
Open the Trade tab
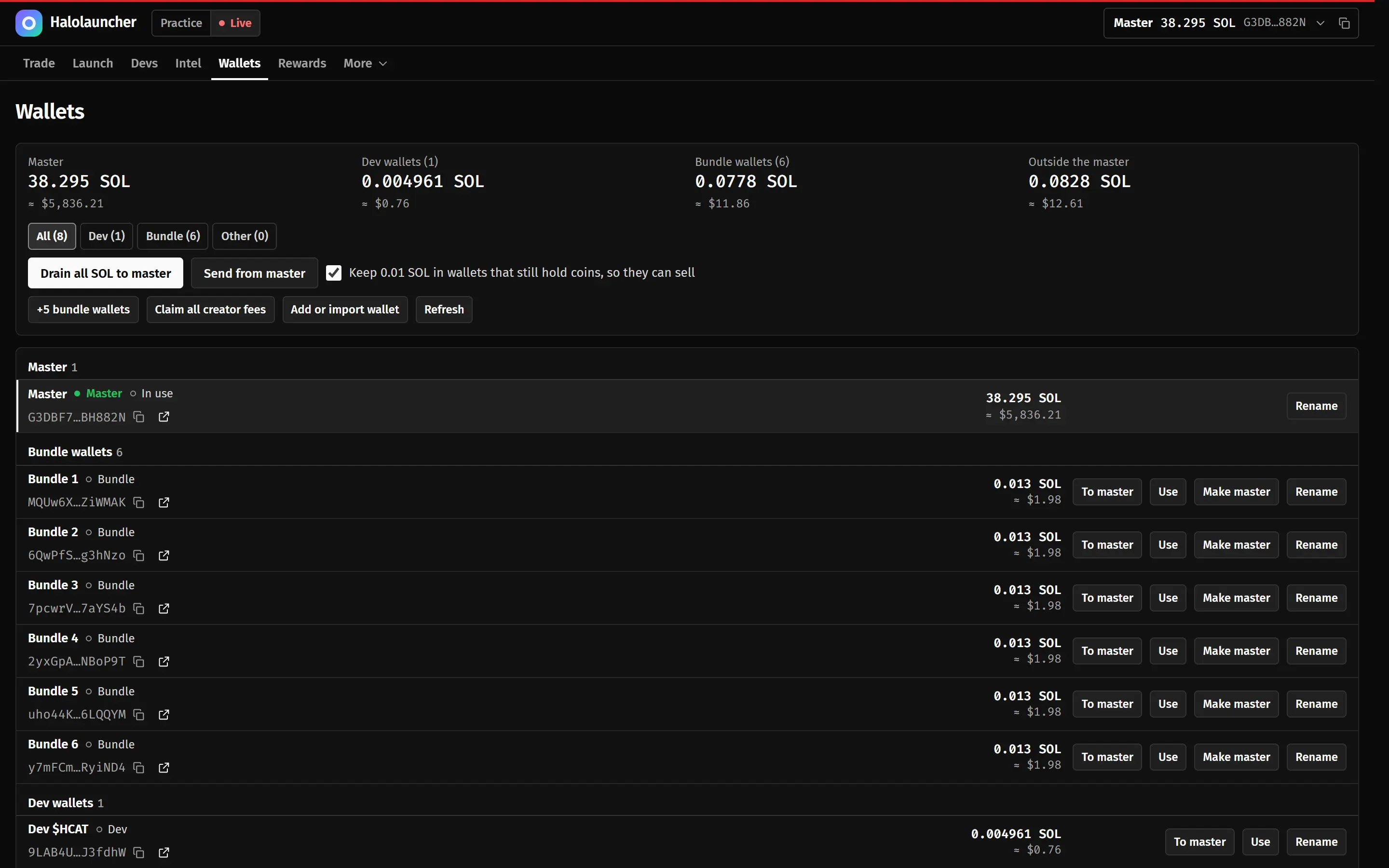click(x=39, y=63)
